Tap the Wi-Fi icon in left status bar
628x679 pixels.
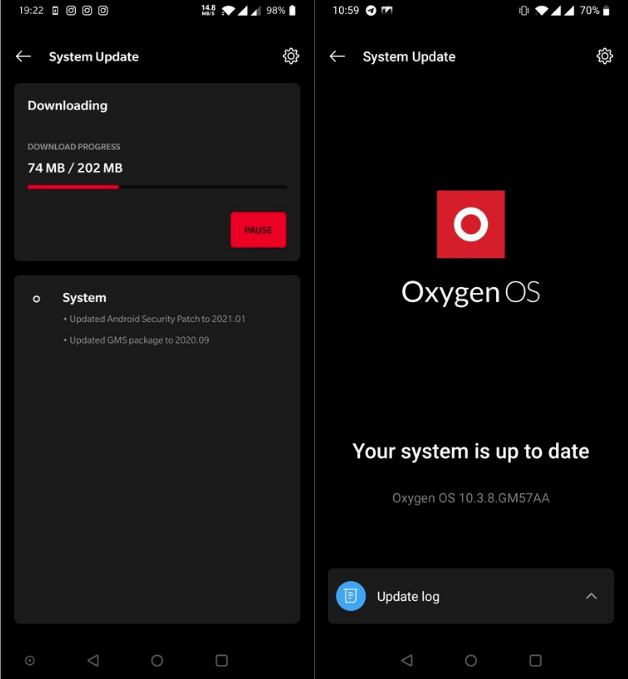(228, 11)
